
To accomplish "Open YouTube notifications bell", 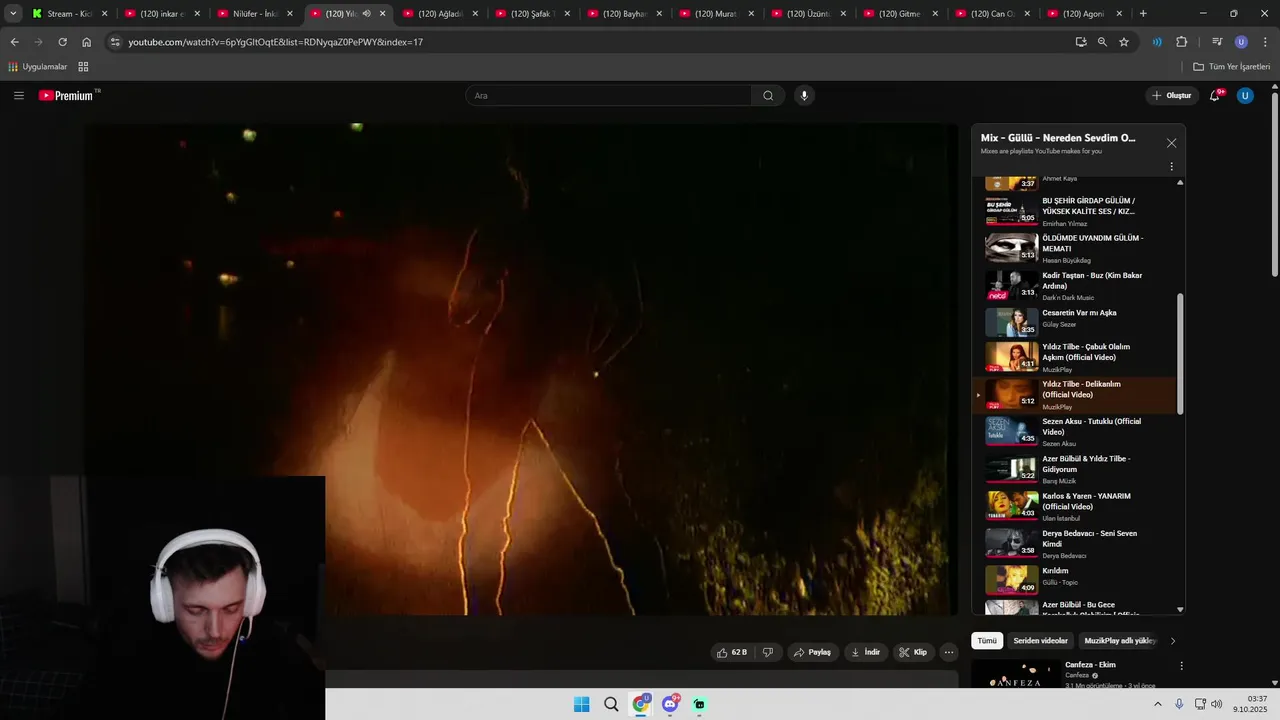I will click(x=1215, y=95).
